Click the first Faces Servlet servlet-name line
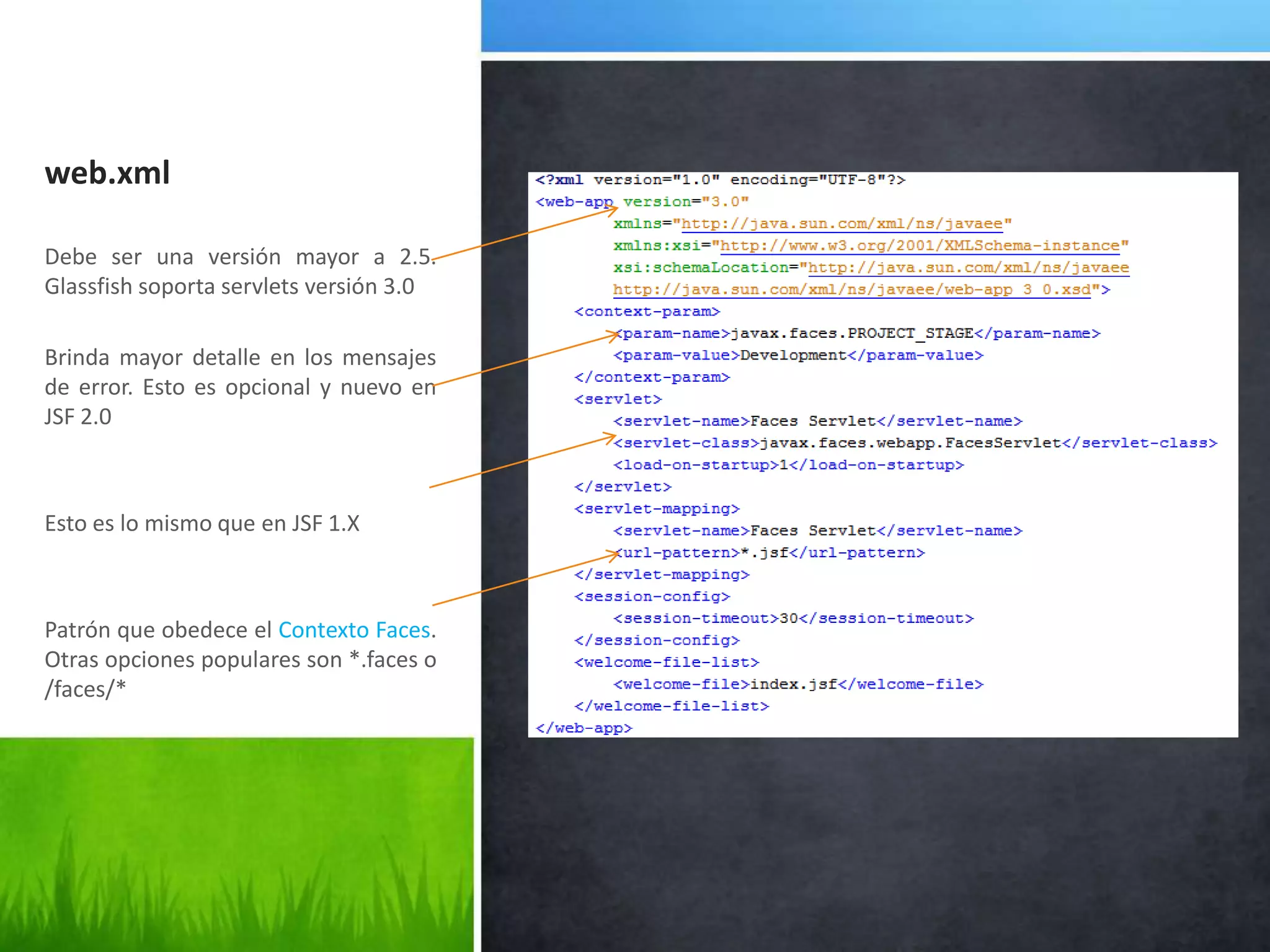Image resolution: width=1270 pixels, height=952 pixels. point(818,421)
